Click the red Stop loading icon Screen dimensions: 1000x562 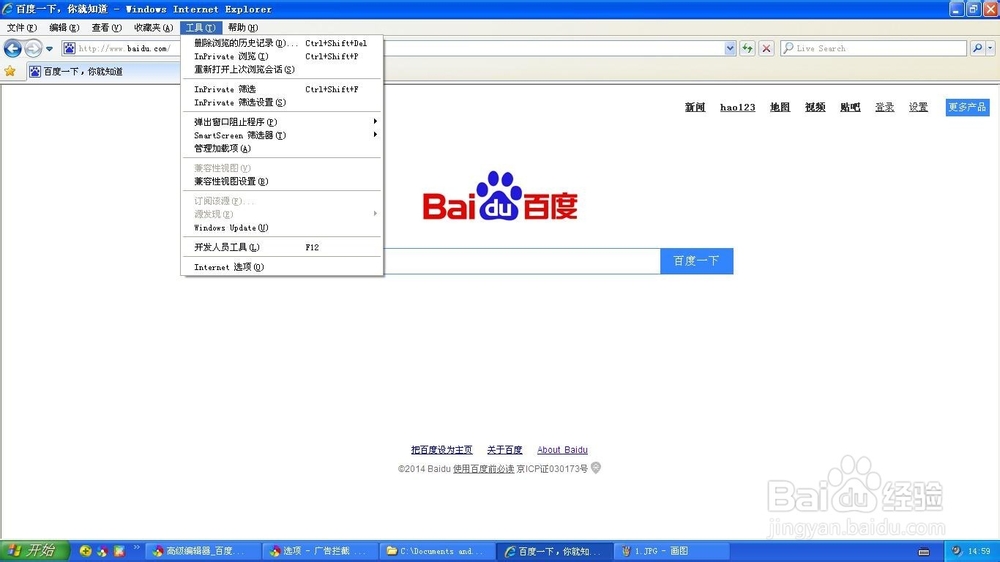766,48
